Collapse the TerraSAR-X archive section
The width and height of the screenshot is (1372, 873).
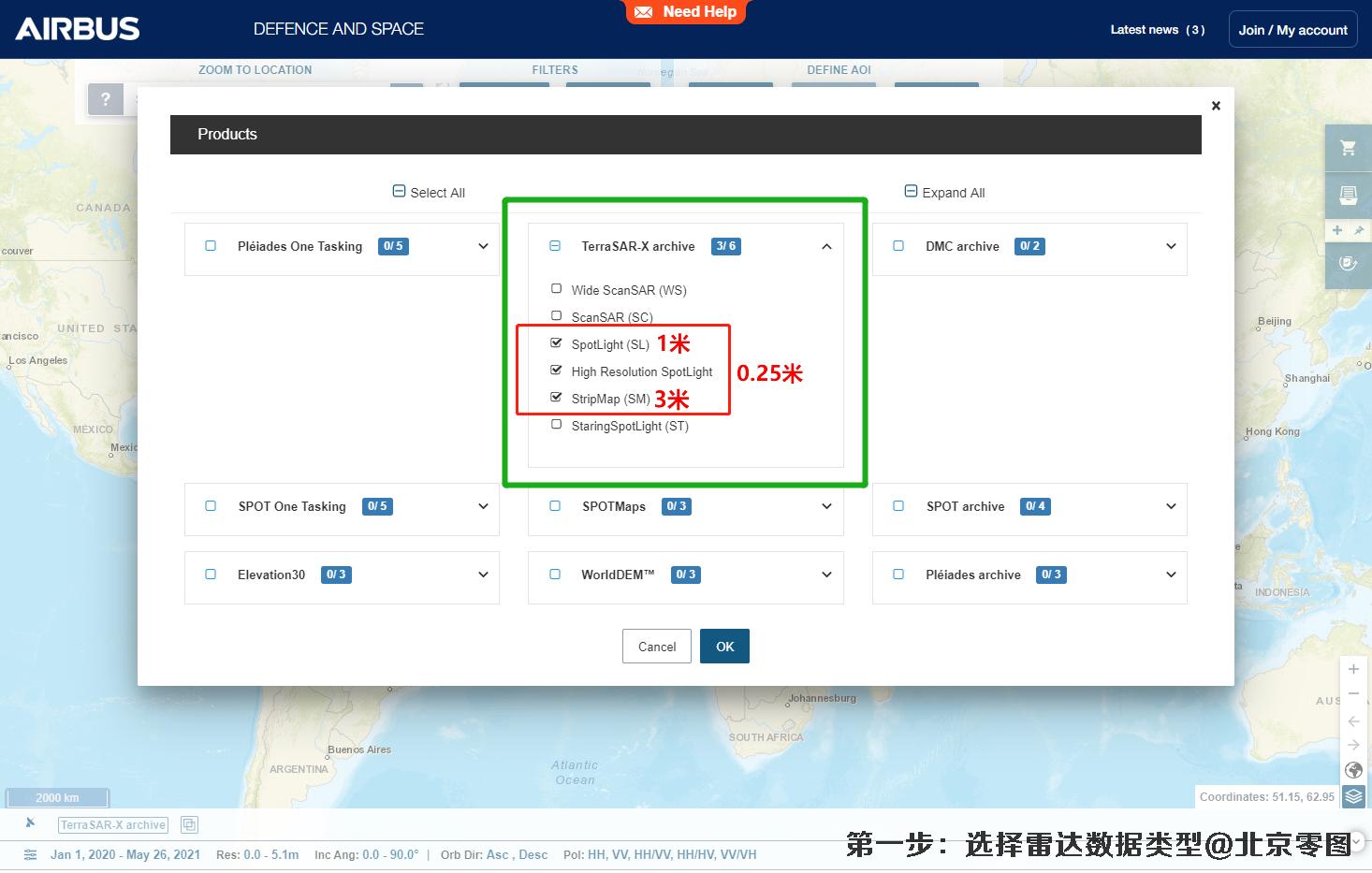[x=826, y=247]
